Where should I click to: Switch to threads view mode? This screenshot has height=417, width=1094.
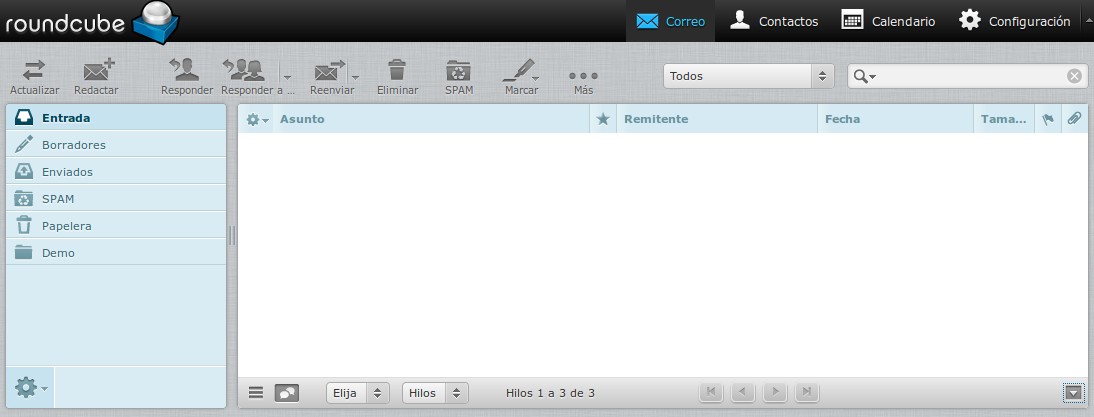(x=286, y=393)
